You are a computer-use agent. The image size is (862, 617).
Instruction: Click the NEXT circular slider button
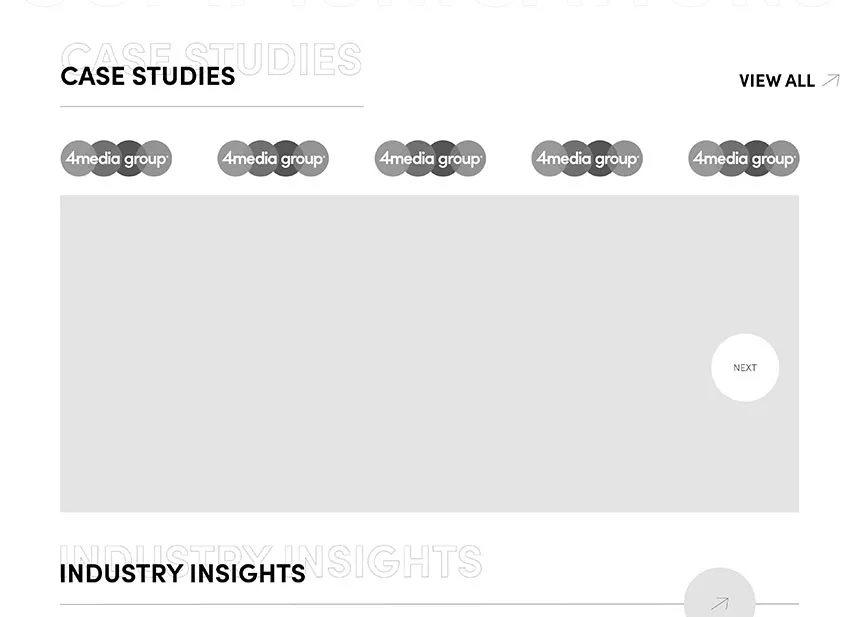coord(745,368)
